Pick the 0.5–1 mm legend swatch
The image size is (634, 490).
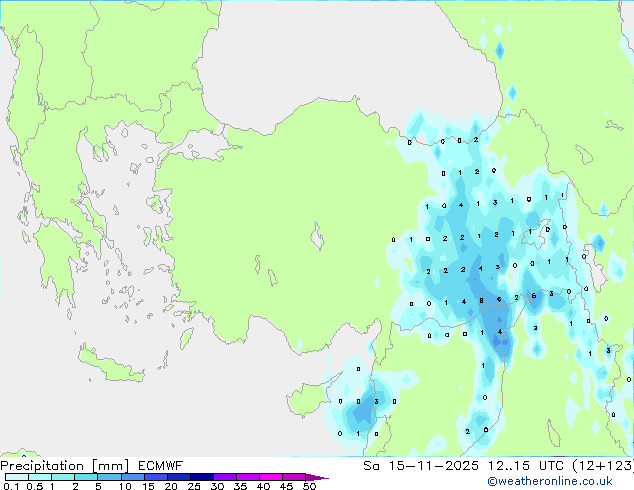[40, 477]
